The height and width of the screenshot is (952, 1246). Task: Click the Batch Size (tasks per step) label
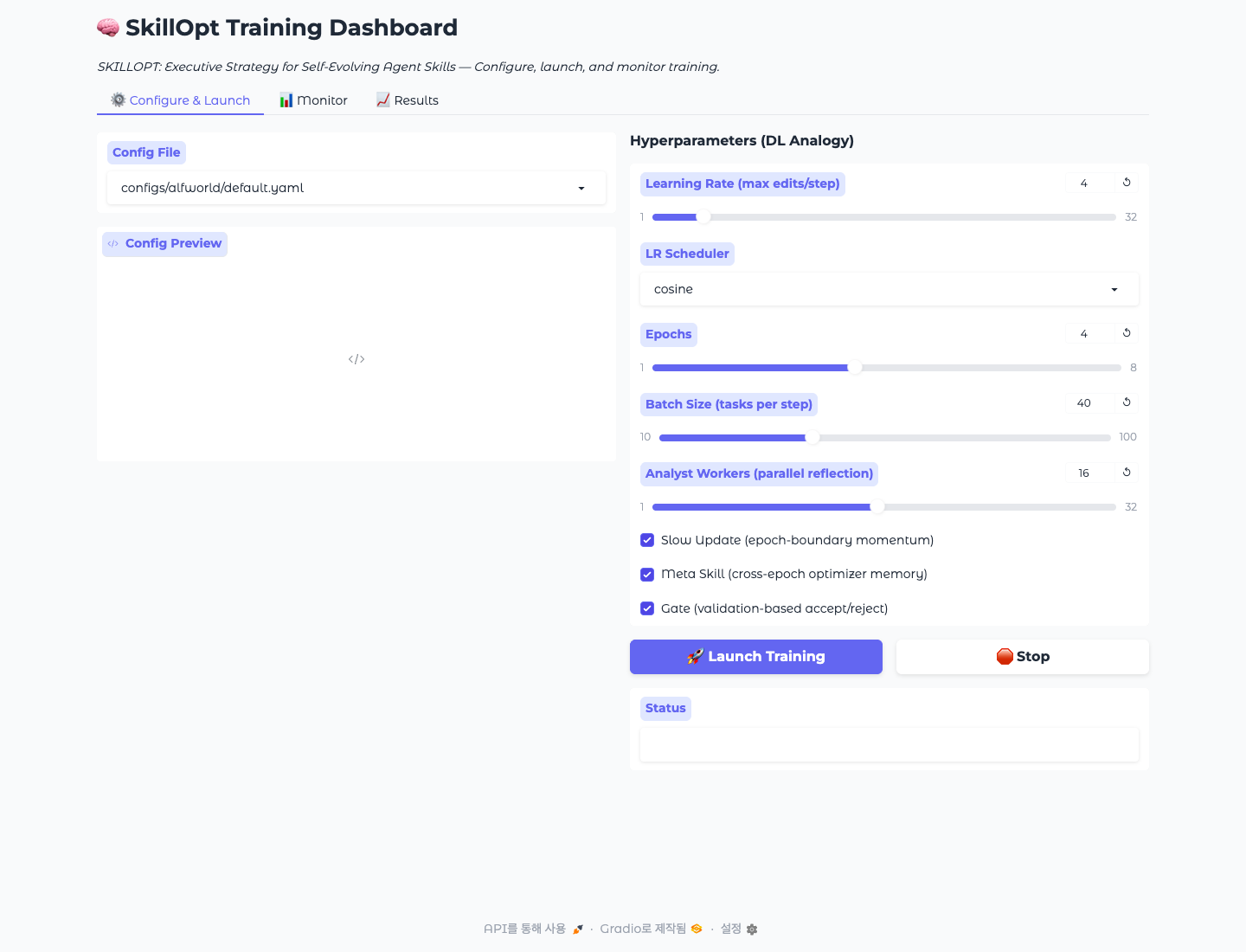point(729,404)
